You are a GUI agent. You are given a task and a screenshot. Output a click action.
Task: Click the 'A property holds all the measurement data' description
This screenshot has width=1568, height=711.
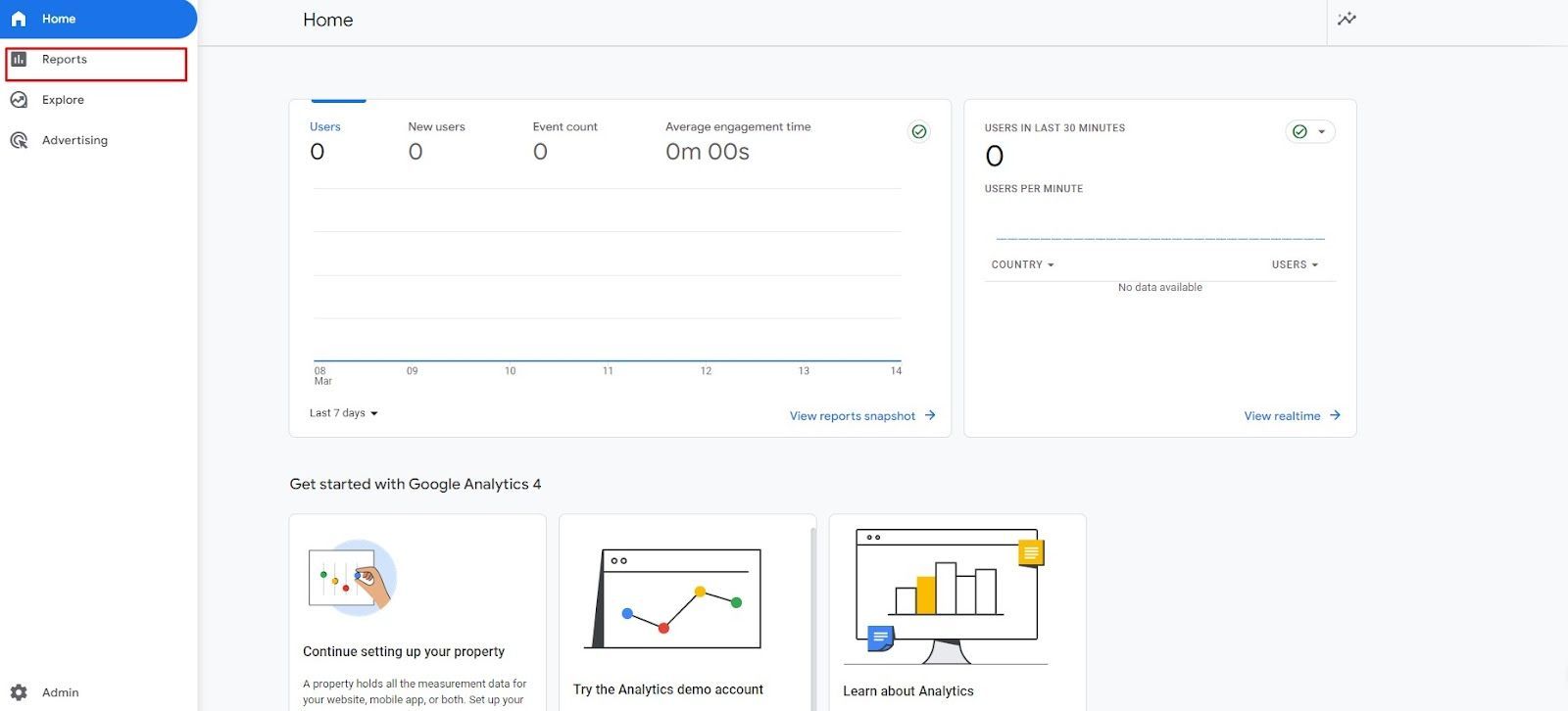[415, 692]
